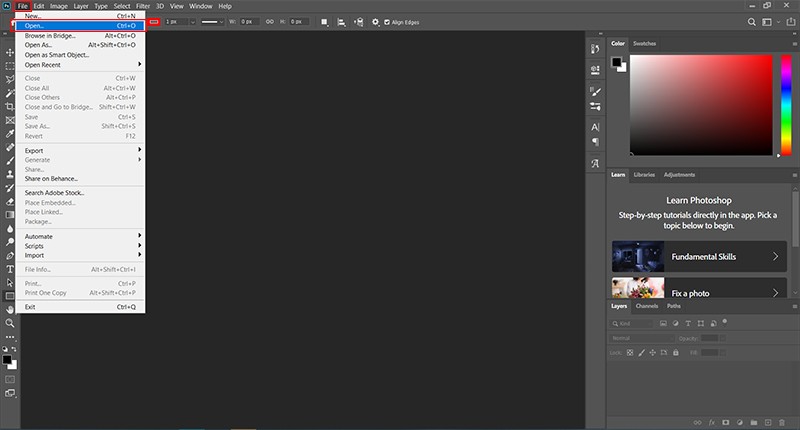Toggle the Align Edges checkbox
Screen dimensions: 800x430
387,22
